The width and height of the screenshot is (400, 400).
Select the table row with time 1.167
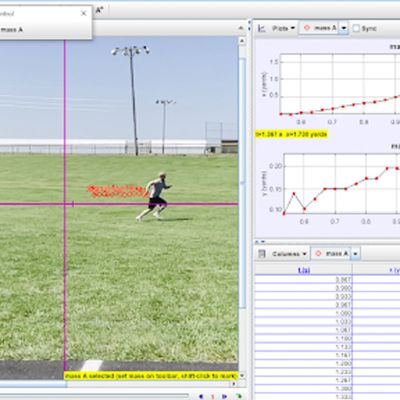328,355
